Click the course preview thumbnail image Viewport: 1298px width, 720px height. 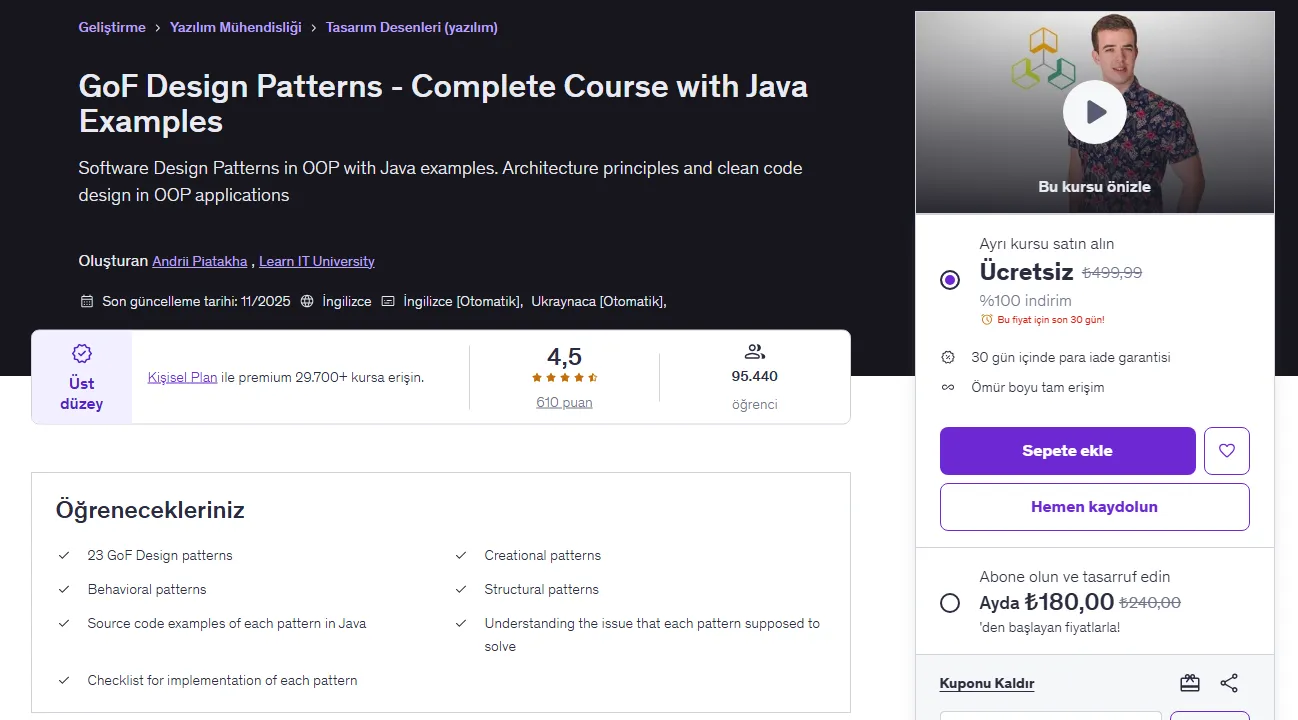1094,112
